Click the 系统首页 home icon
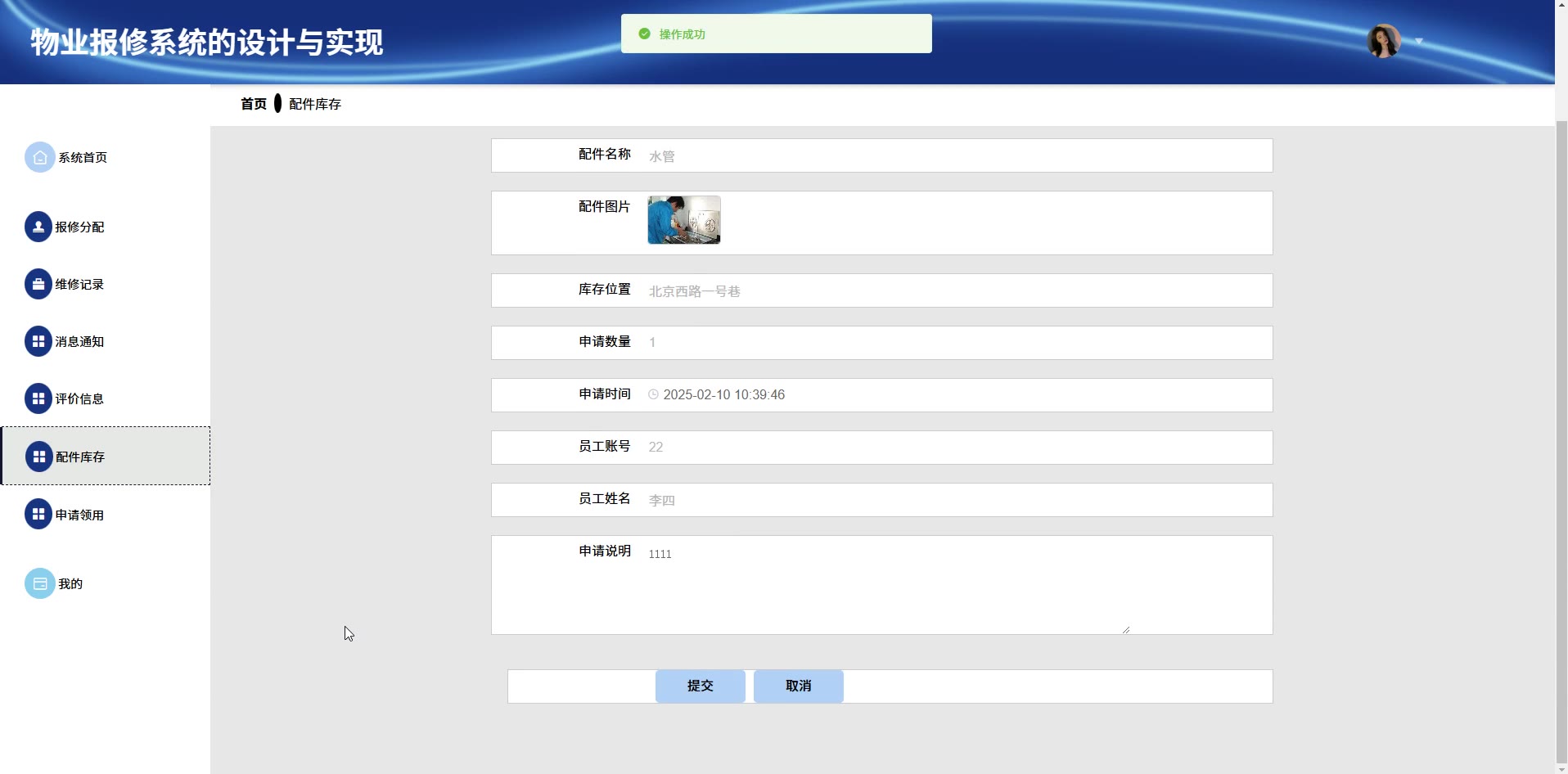 [40, 157]
